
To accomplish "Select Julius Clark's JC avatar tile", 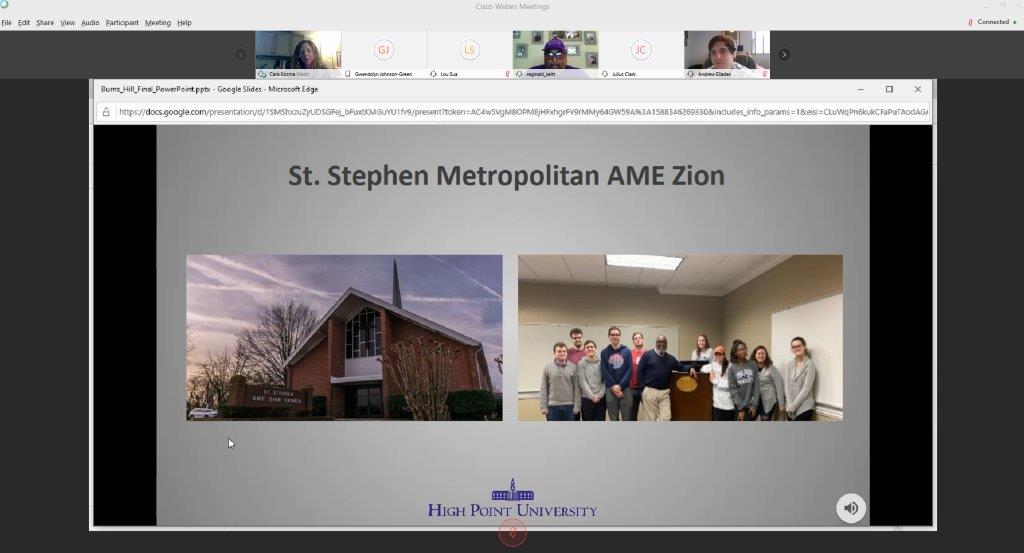I will pos(641,55).
